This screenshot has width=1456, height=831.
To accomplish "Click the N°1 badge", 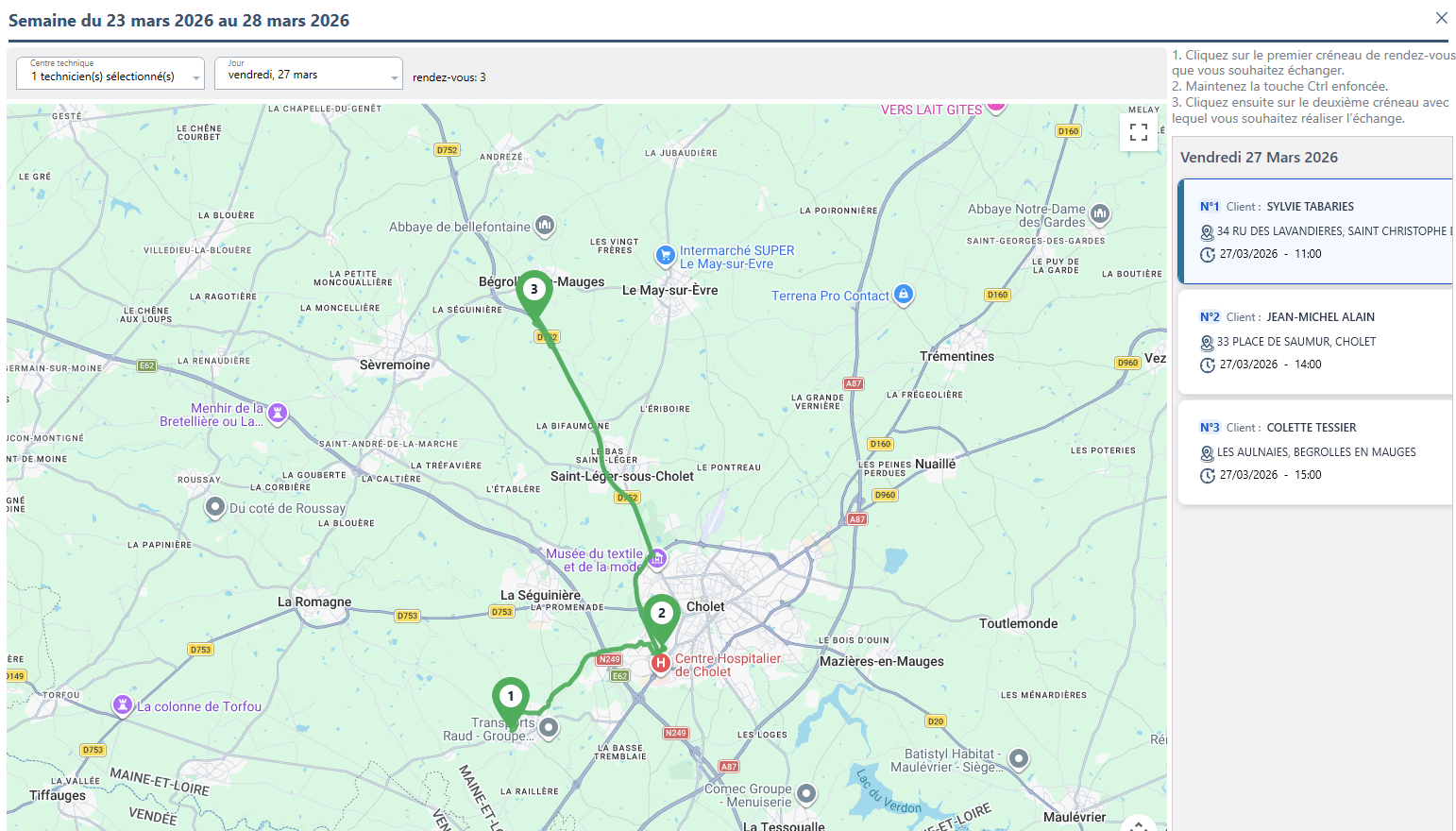I will pos(1210,207).
